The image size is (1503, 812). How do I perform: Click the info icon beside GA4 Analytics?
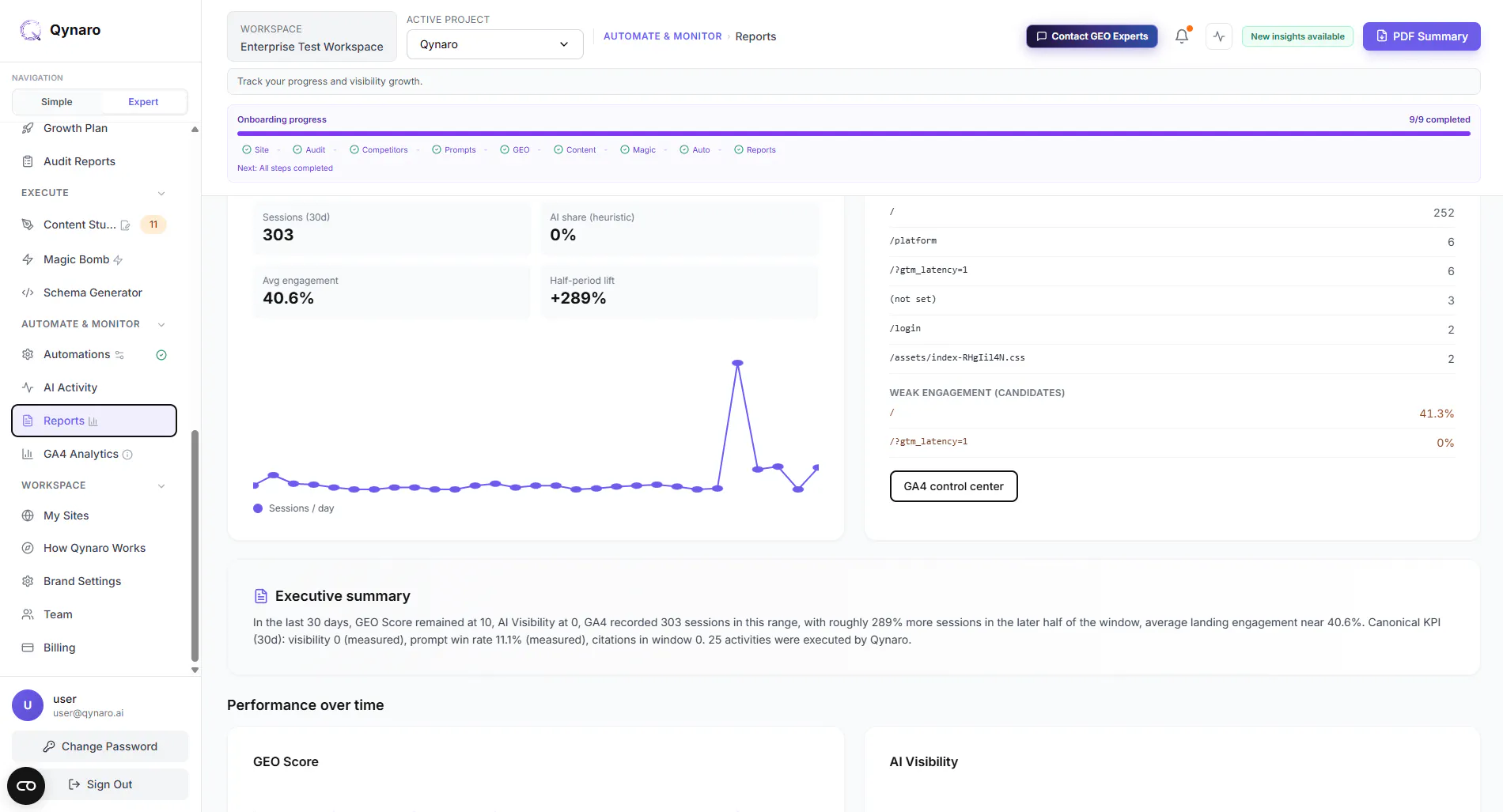click(x=127, y=455)
